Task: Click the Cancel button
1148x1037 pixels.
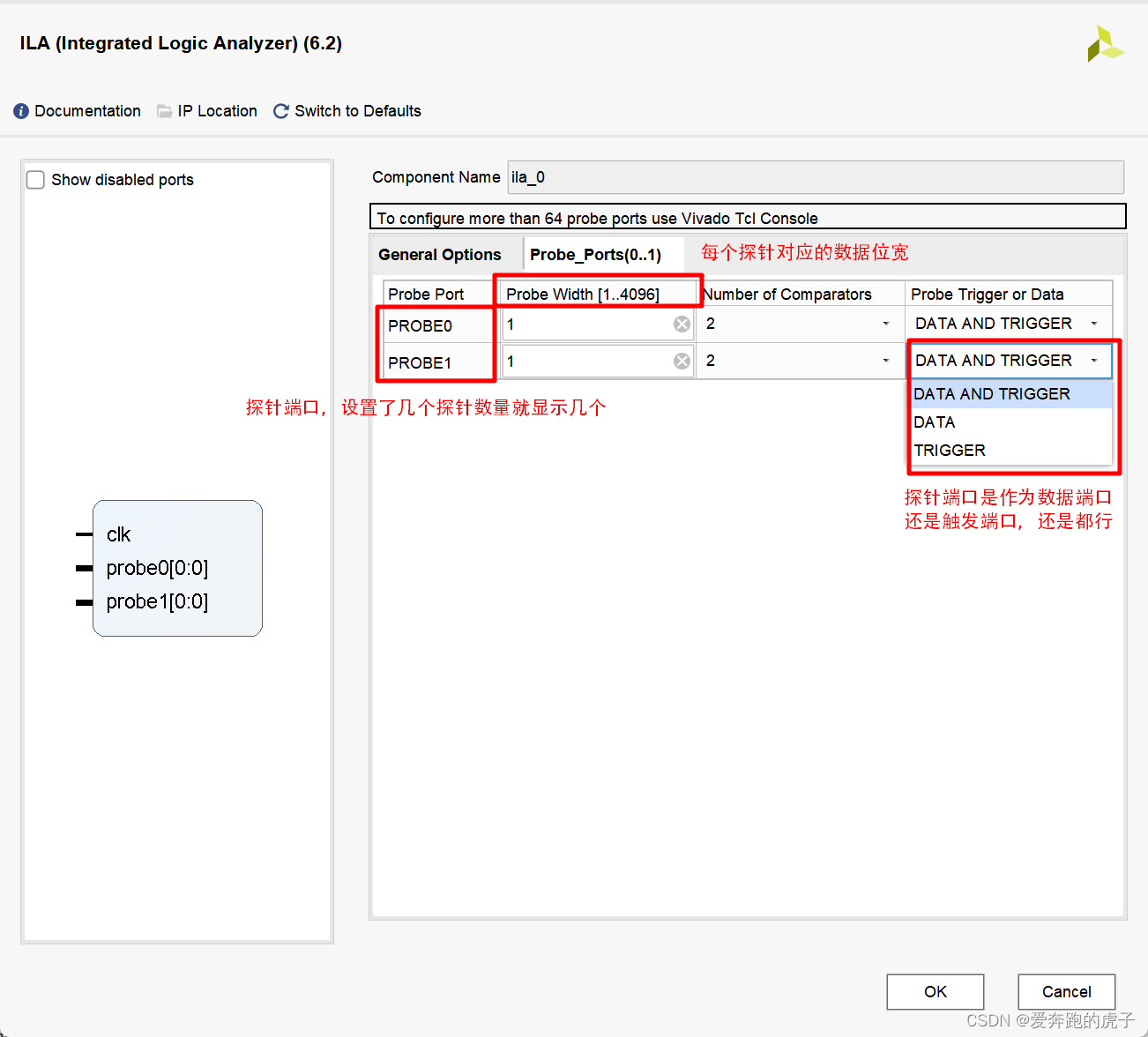Action: point(1066,991)
